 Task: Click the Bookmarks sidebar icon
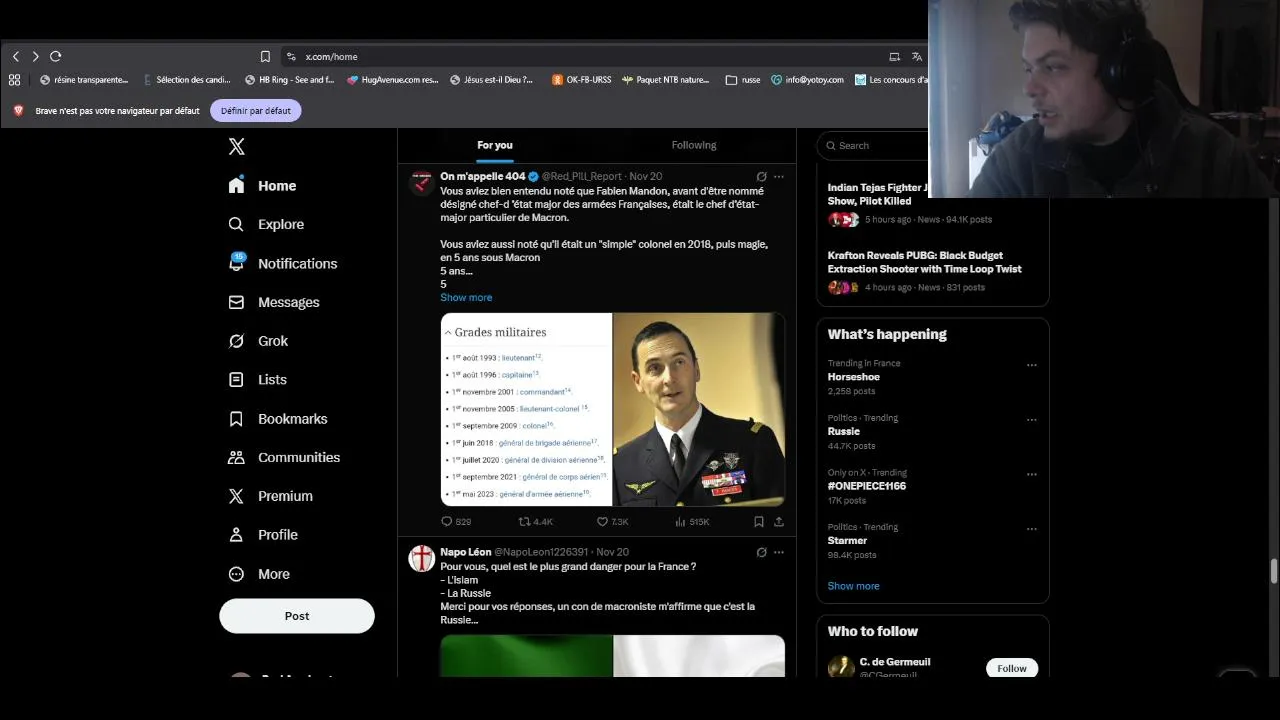tap(236, 419)
